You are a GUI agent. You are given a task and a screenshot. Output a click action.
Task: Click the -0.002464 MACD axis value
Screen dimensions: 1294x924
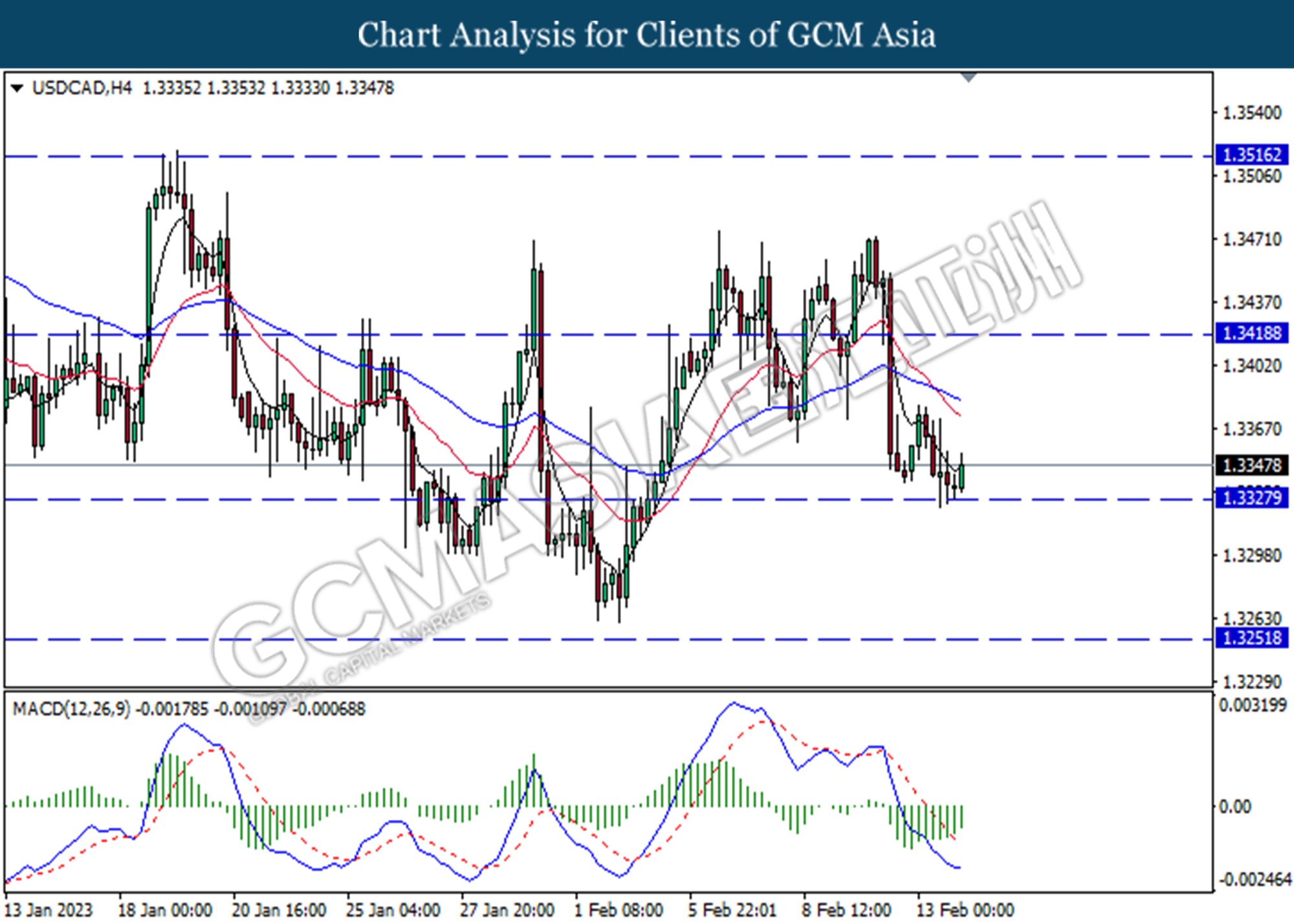tap(1255, 880)
